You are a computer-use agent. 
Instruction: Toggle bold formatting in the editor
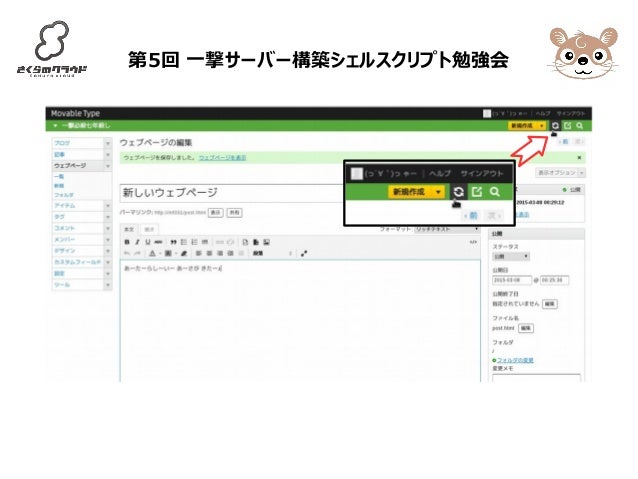[x=127, y=242]
